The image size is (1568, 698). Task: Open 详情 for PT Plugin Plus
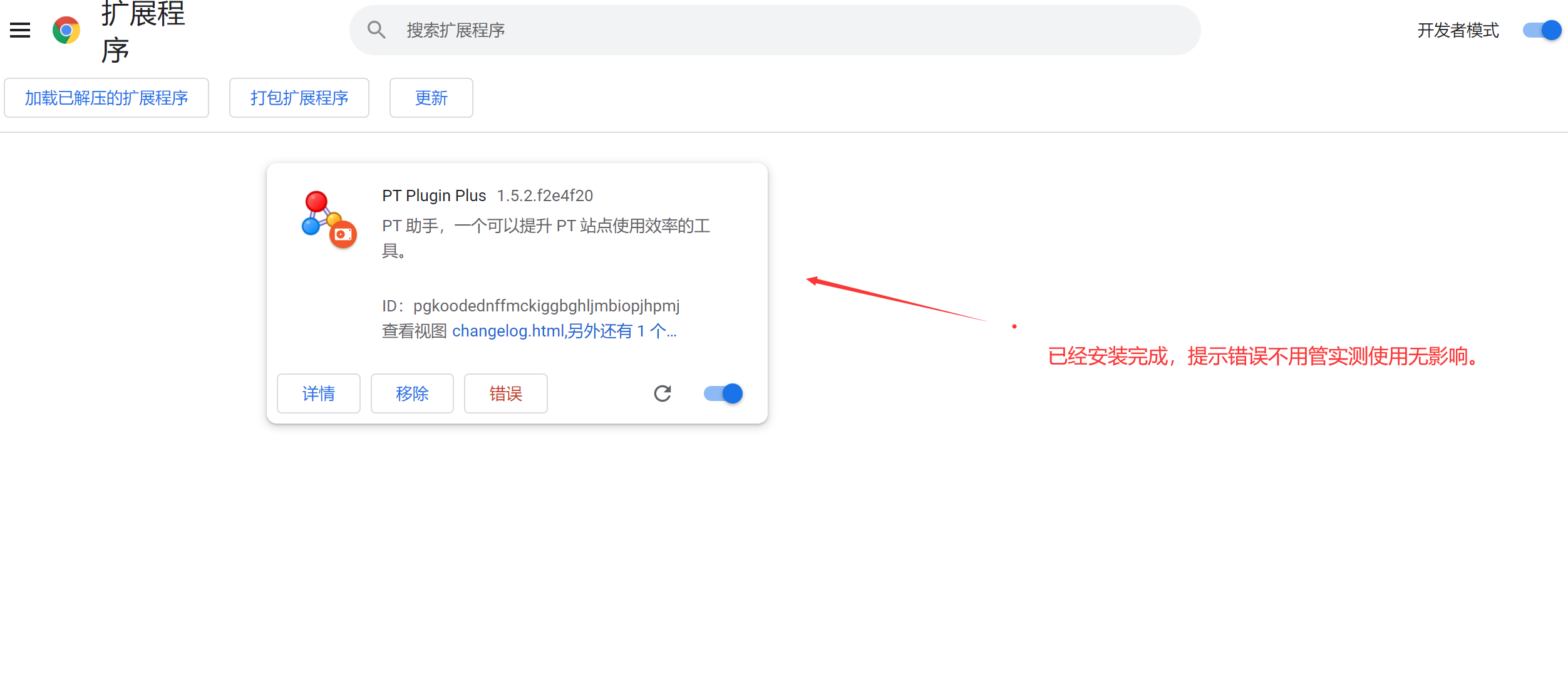[x=319, y=393]
